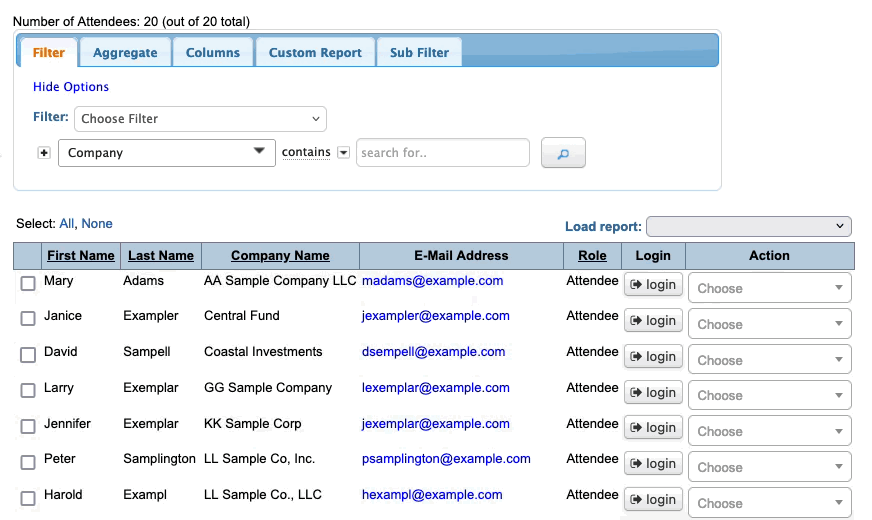
Task: Open email link hexampl@example.com
Action: pos(432,495)
